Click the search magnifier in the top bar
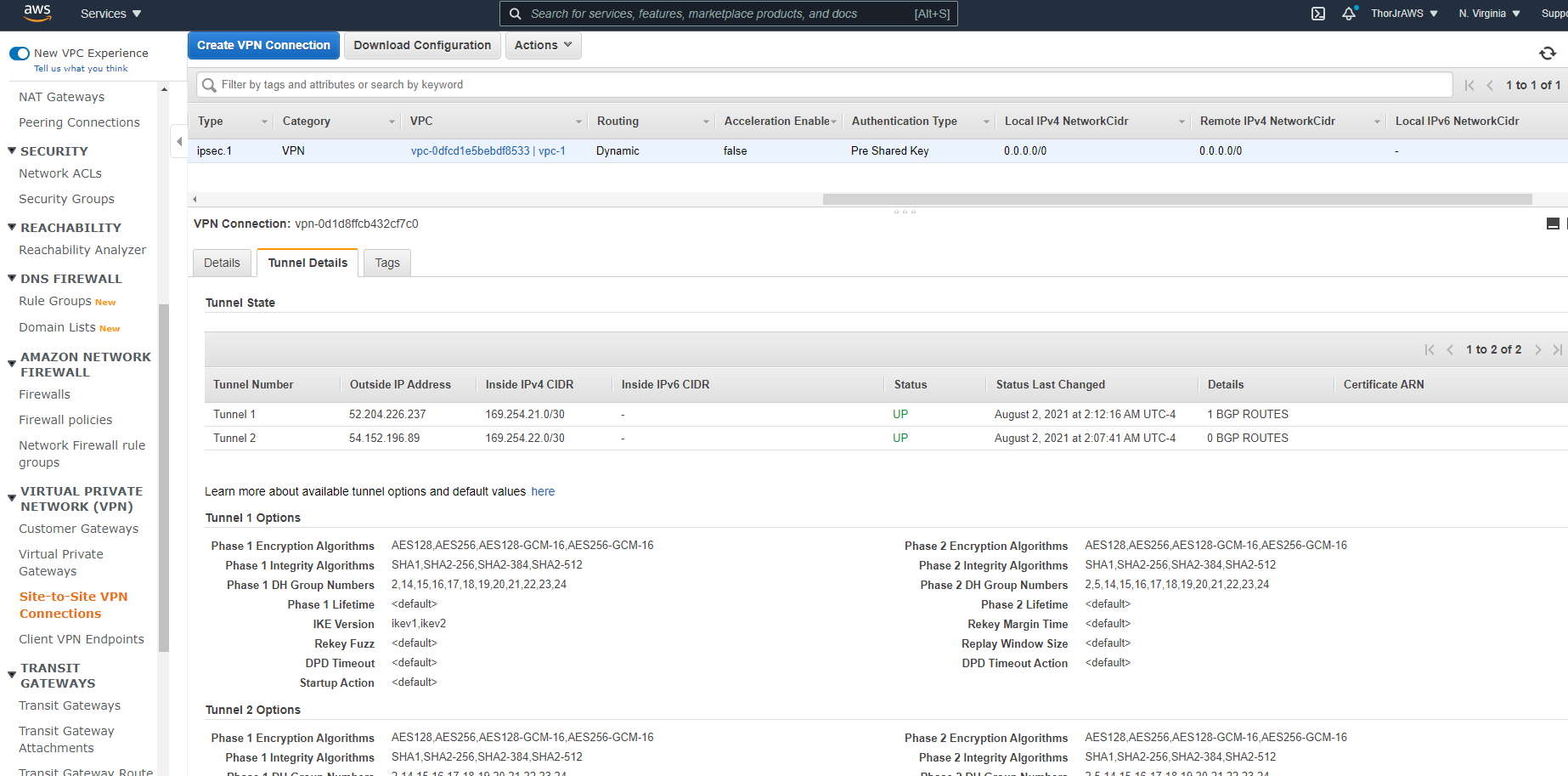 point(516,14)
